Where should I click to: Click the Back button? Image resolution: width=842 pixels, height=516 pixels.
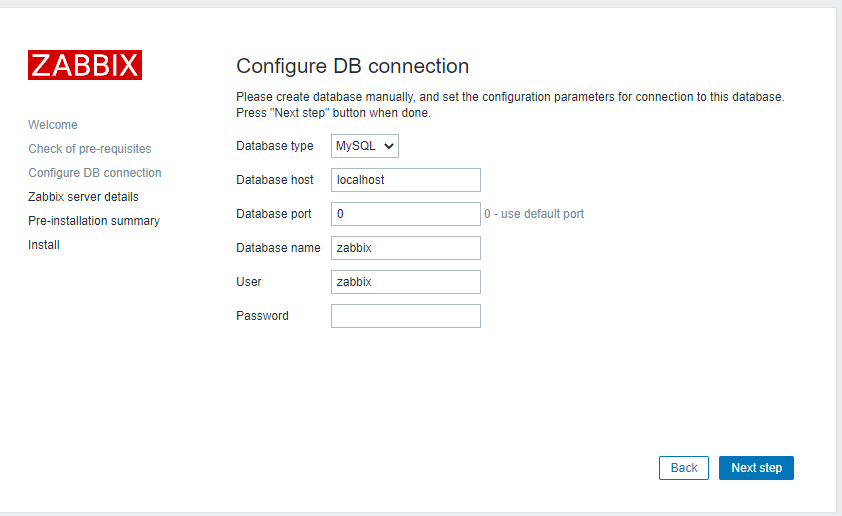[x=684, y=468]
